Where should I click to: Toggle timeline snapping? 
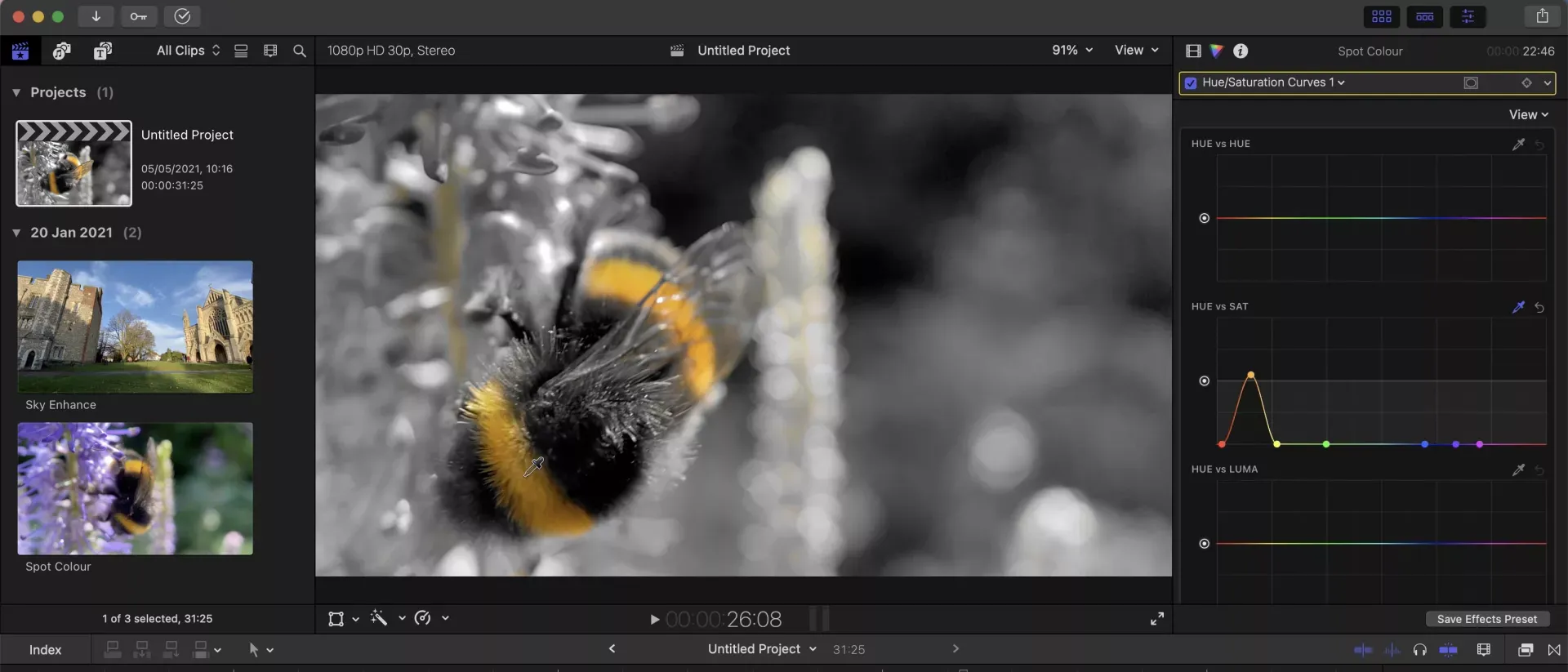(1448, 650)
